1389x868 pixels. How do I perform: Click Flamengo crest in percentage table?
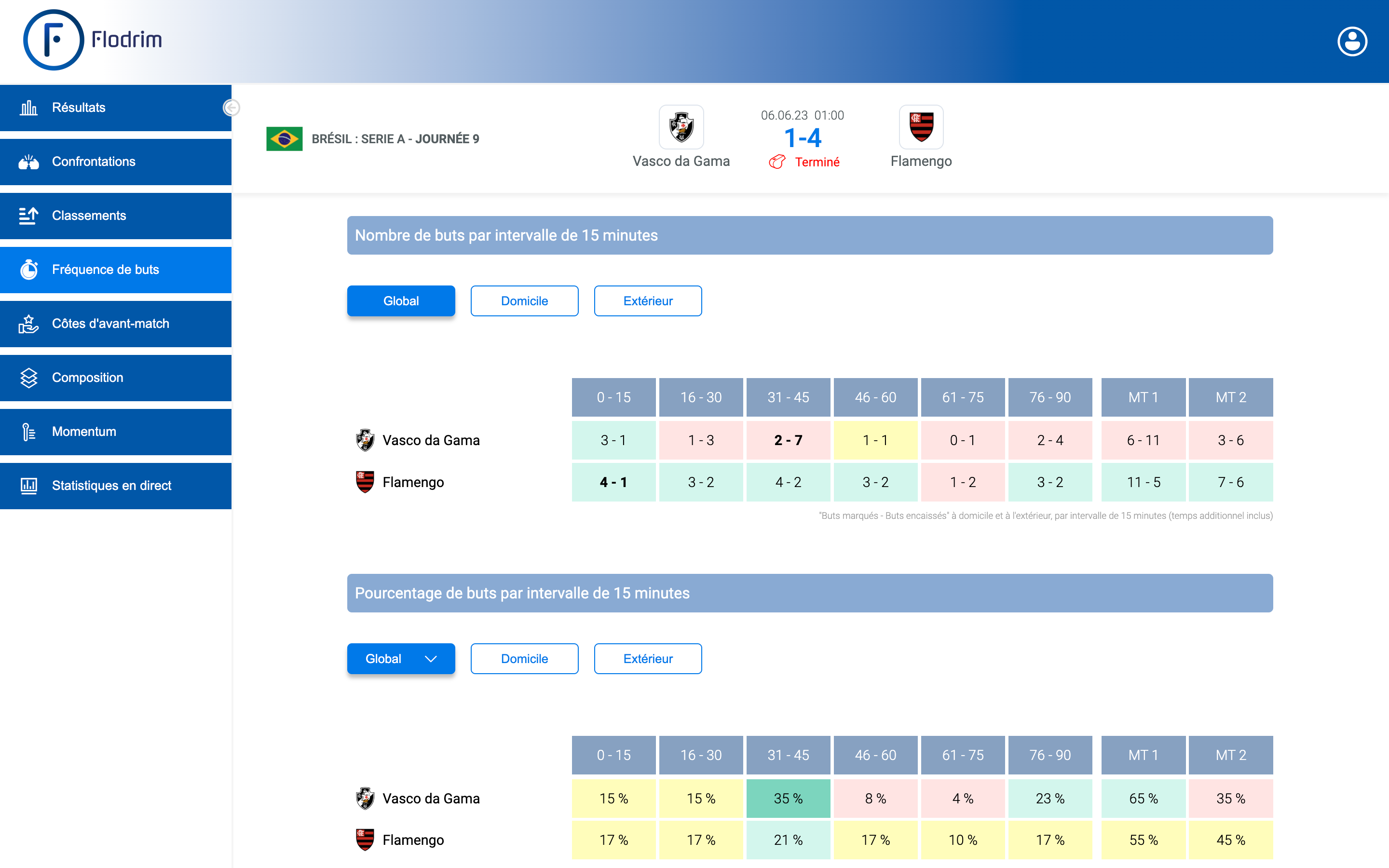coord(365,840)
